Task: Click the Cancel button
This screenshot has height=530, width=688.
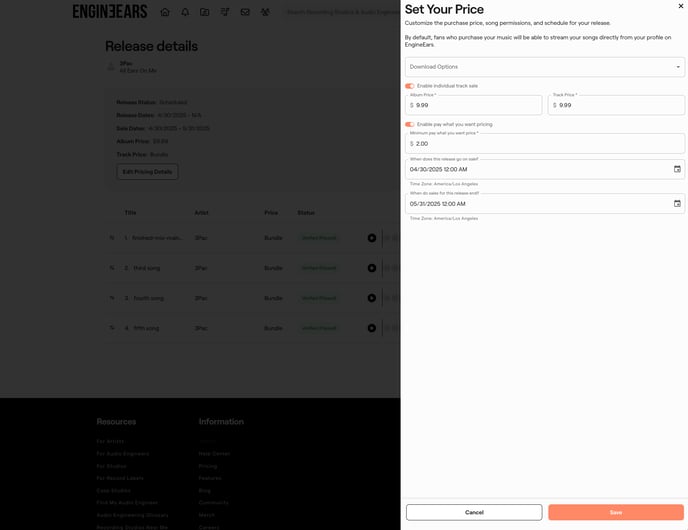Action: pyautogui.click(x=474, y=512)
